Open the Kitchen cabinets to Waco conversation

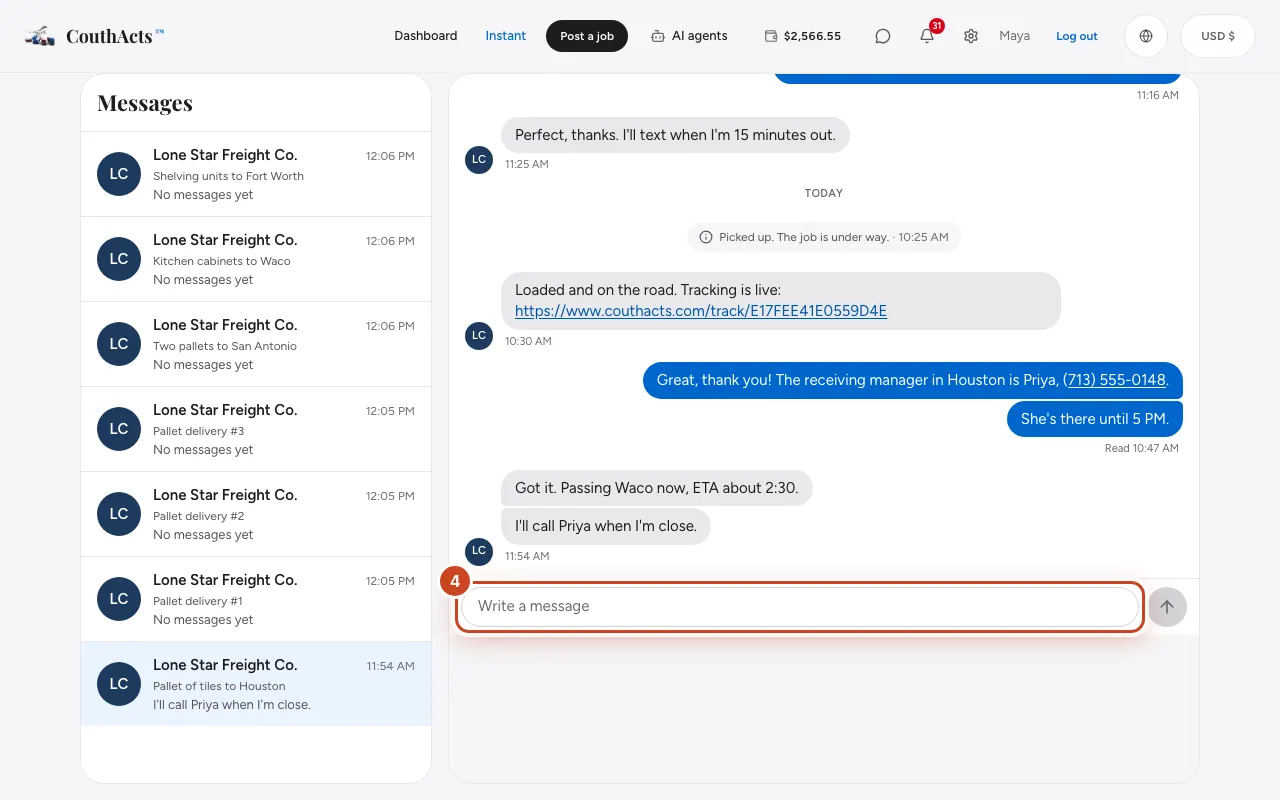coord(256,259)
